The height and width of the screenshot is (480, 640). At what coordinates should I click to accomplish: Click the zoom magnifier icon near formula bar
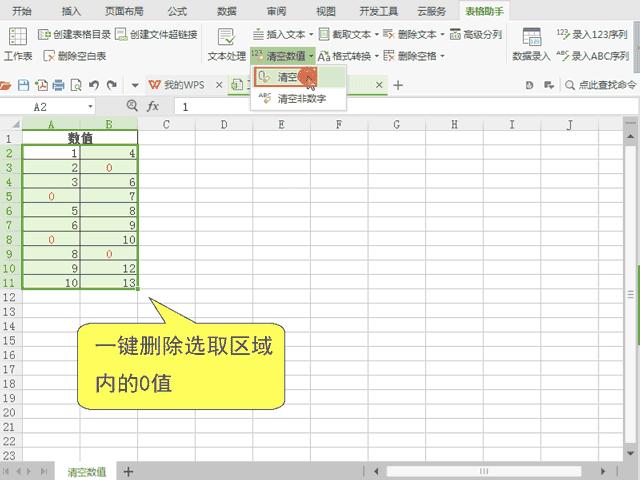click(x=132, y=106)
